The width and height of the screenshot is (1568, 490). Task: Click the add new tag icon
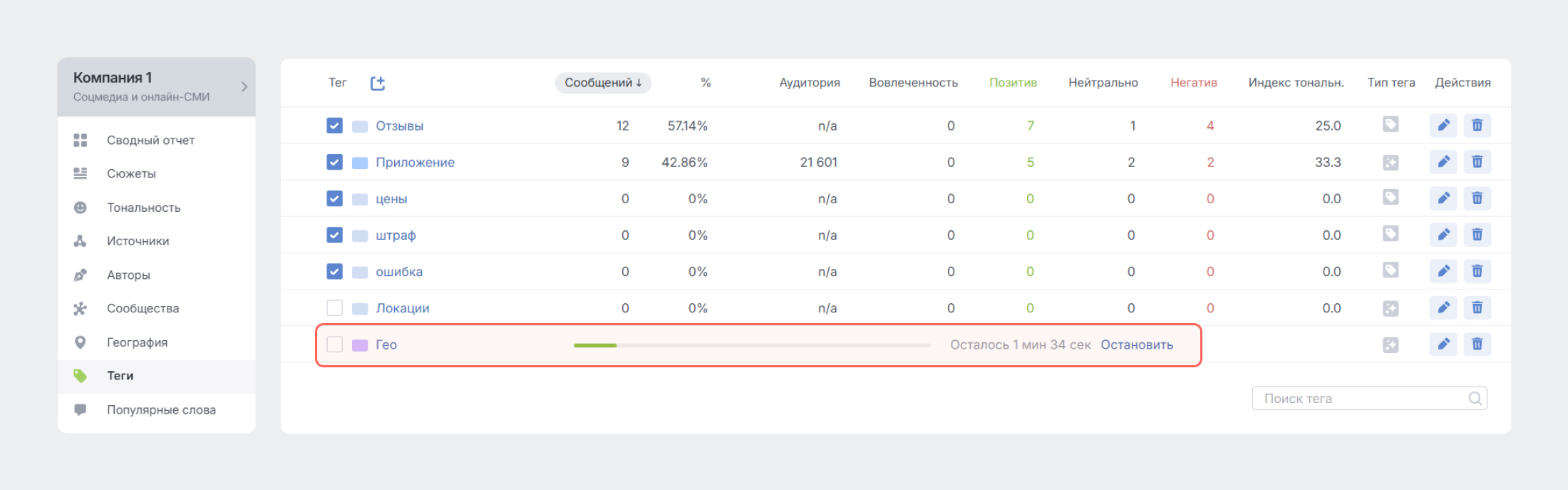378,83
